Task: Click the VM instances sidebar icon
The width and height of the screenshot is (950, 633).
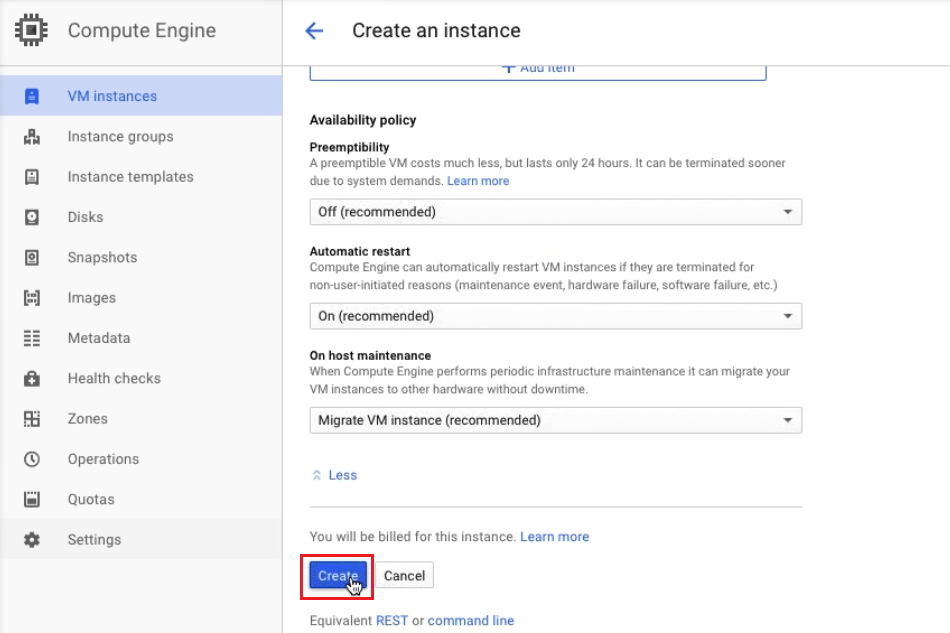Action: [x=32, y=96]
